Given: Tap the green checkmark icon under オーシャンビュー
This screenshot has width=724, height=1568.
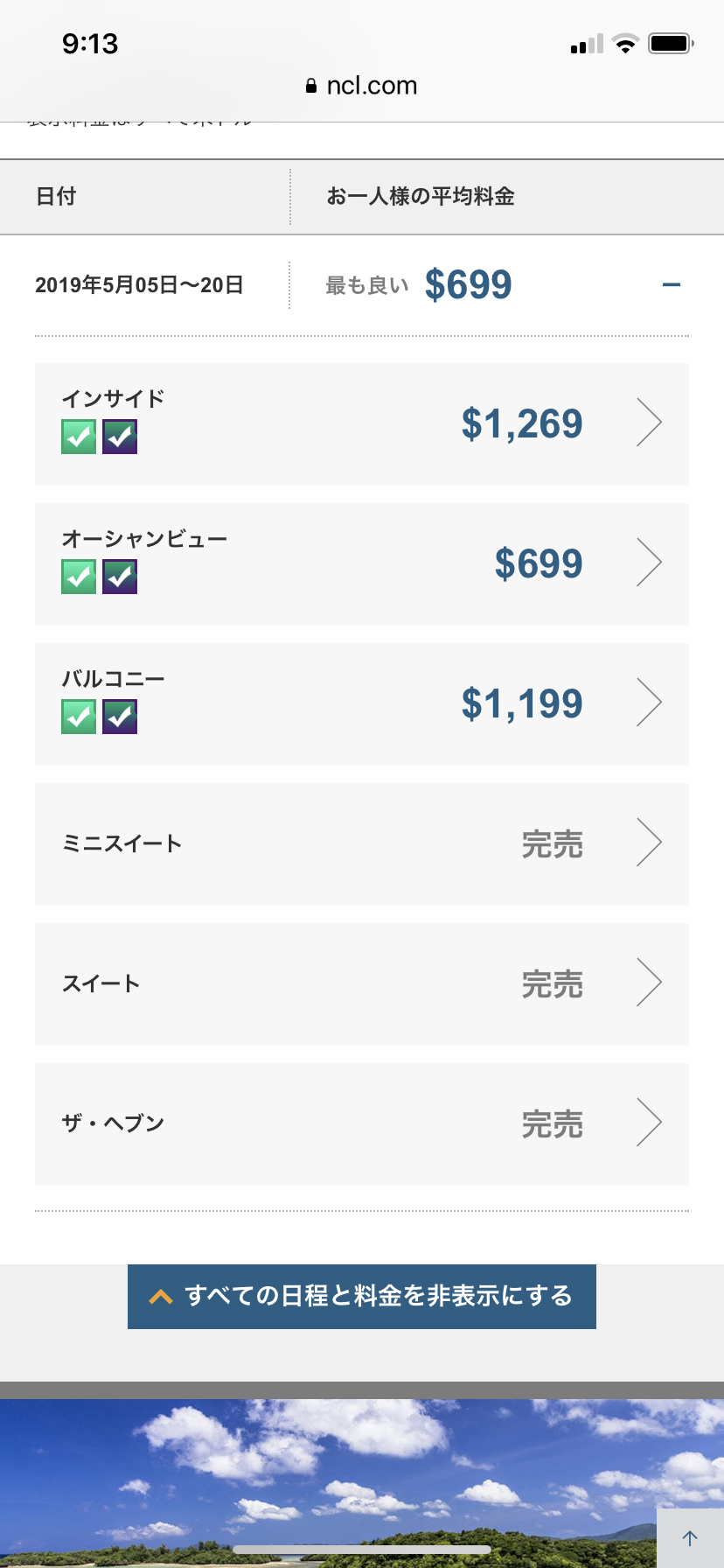Looking at the screenshot, I should click(79, 577).
